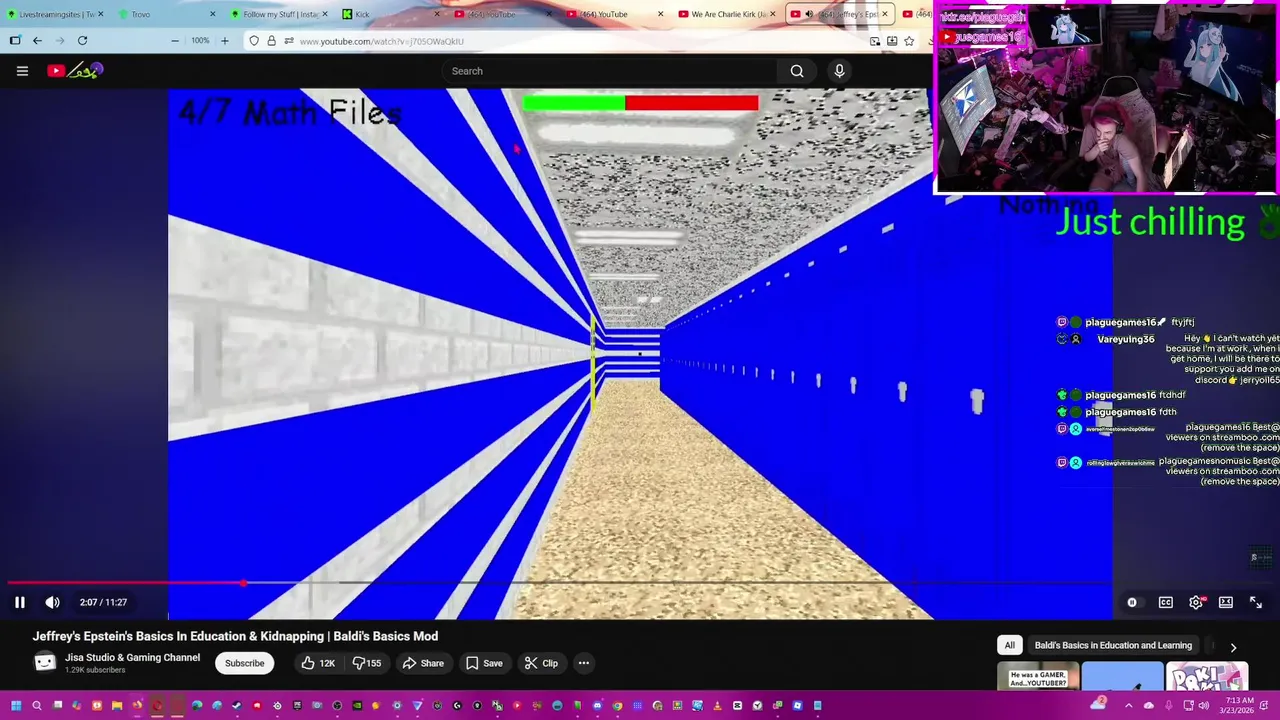
Task: Focus the YouTube search box
Action: point(610,71)
